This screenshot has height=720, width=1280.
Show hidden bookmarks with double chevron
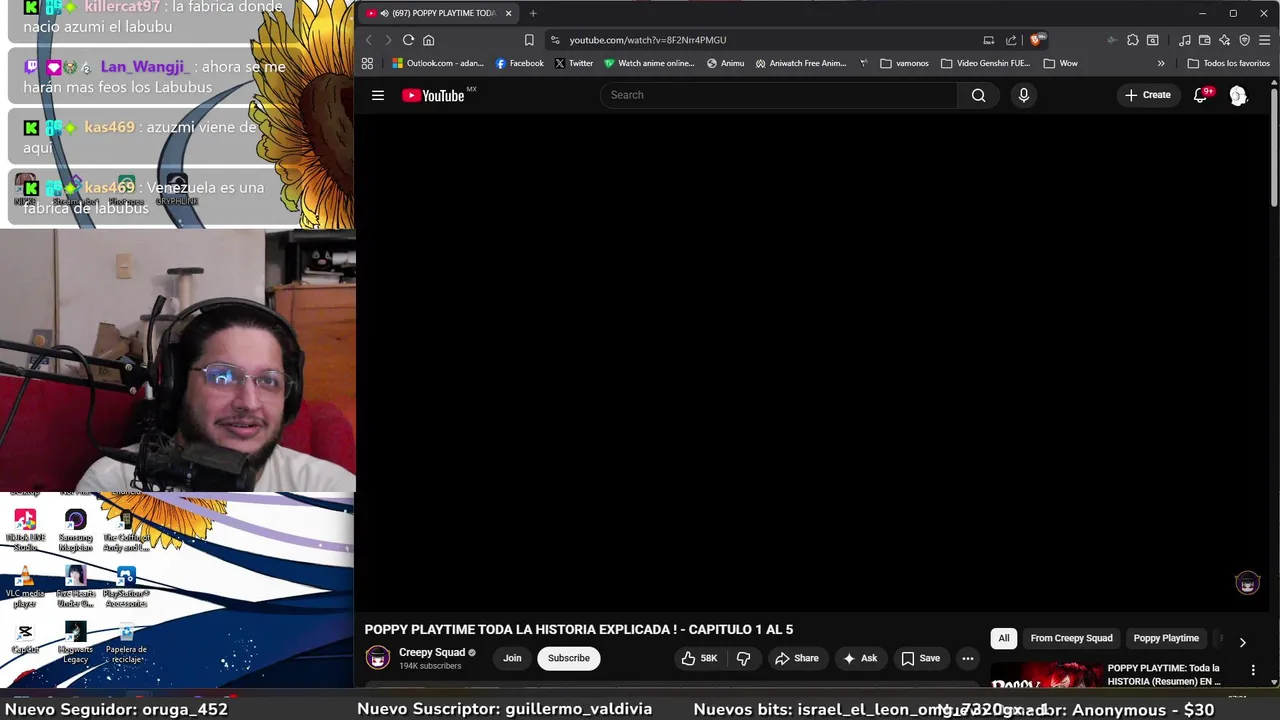[x=1161, y=63]
